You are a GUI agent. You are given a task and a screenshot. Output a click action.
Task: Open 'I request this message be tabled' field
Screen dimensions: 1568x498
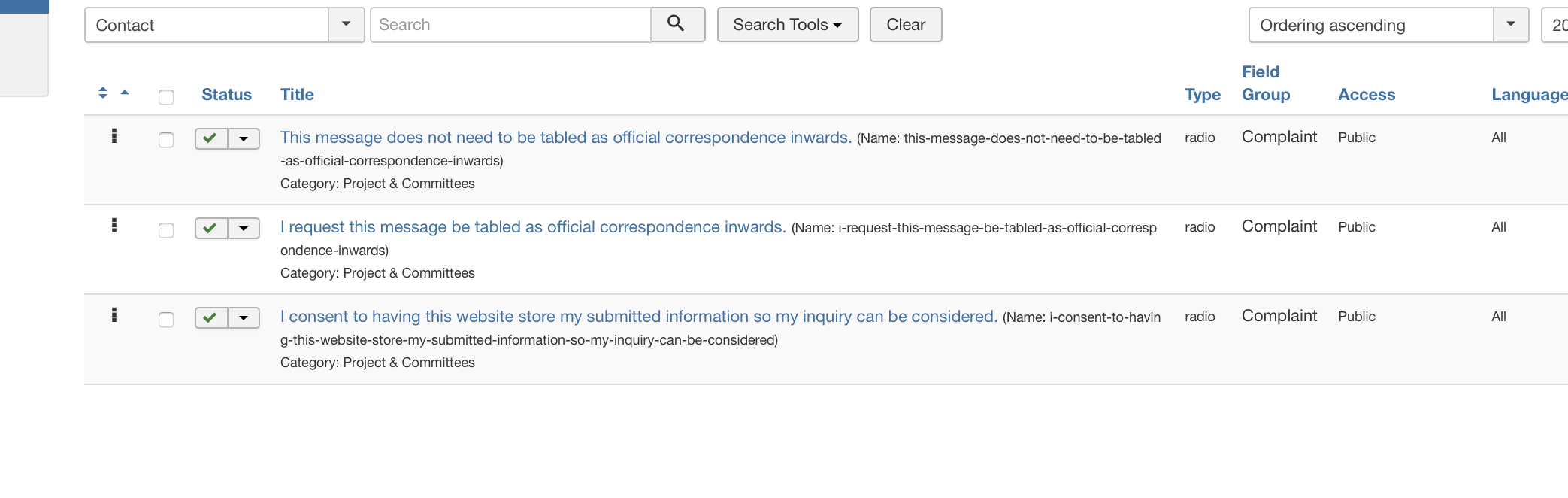[x=532, y=227]
